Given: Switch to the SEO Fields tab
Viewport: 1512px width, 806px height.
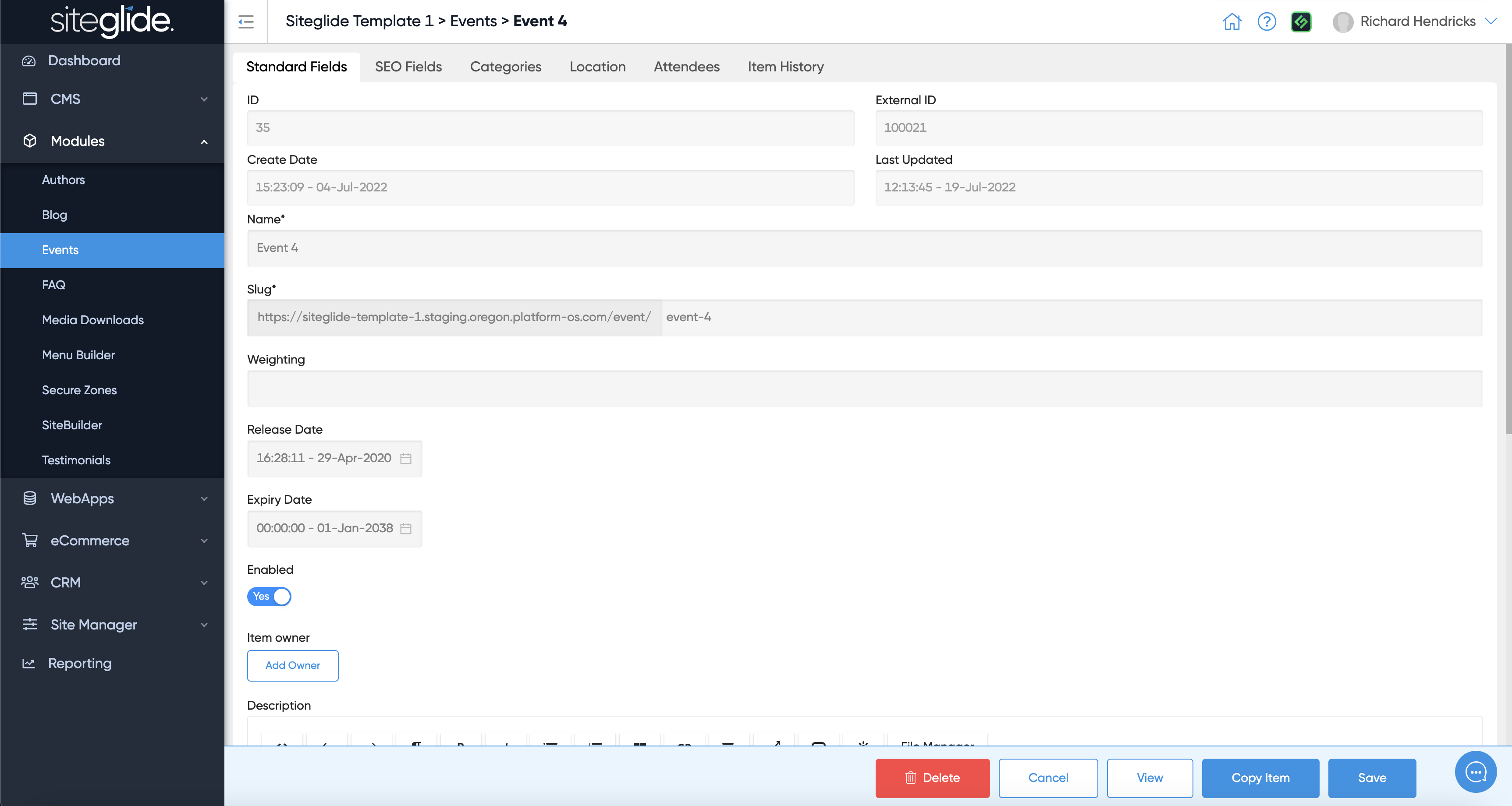Looking at the screenshot, I should tap(408, 67).
